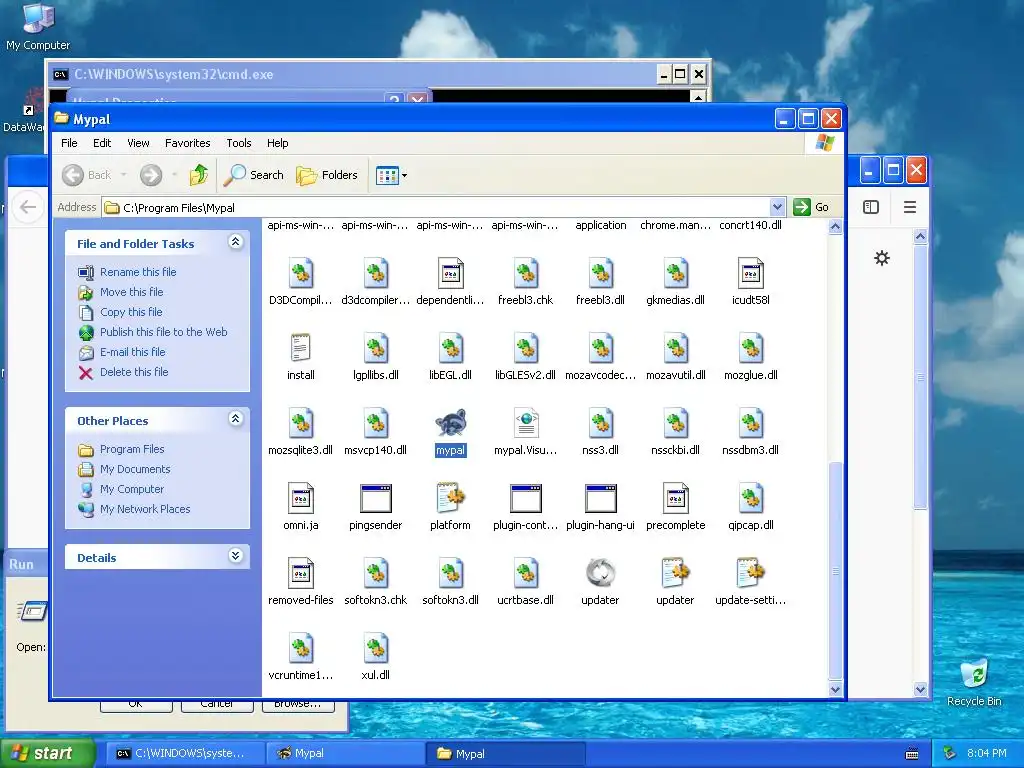
Task: Collapse the File and Folder Tasks panel
Action: tap(236, 242)
